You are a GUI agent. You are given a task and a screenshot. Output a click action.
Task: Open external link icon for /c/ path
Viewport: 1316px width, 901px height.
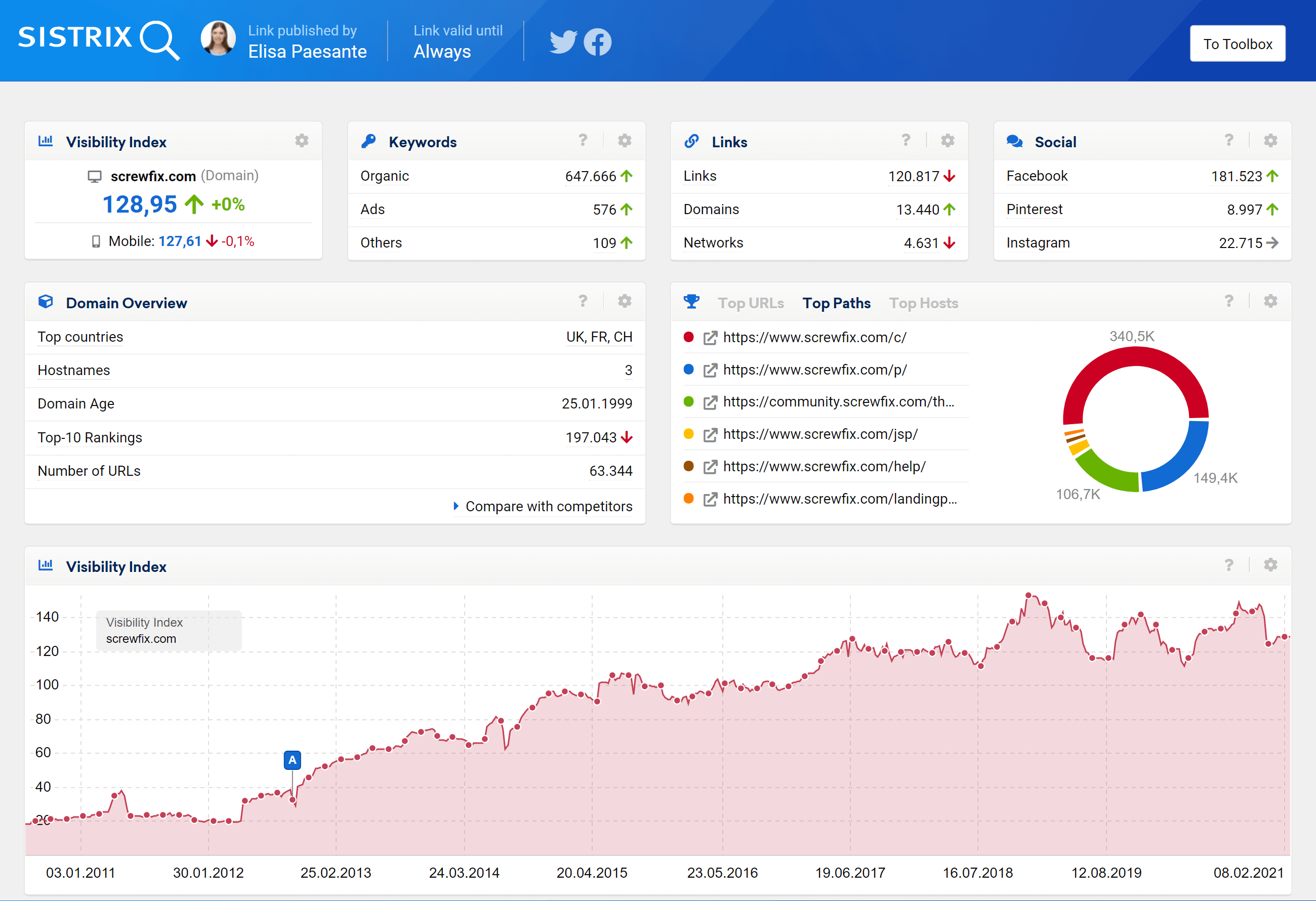tap(710, 338)
